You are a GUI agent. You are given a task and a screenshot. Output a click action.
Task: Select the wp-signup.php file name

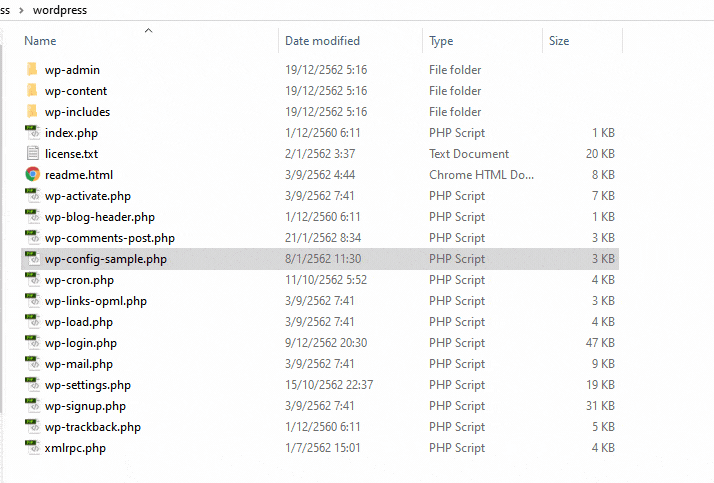pyautogui.click(x=85, y=406)
